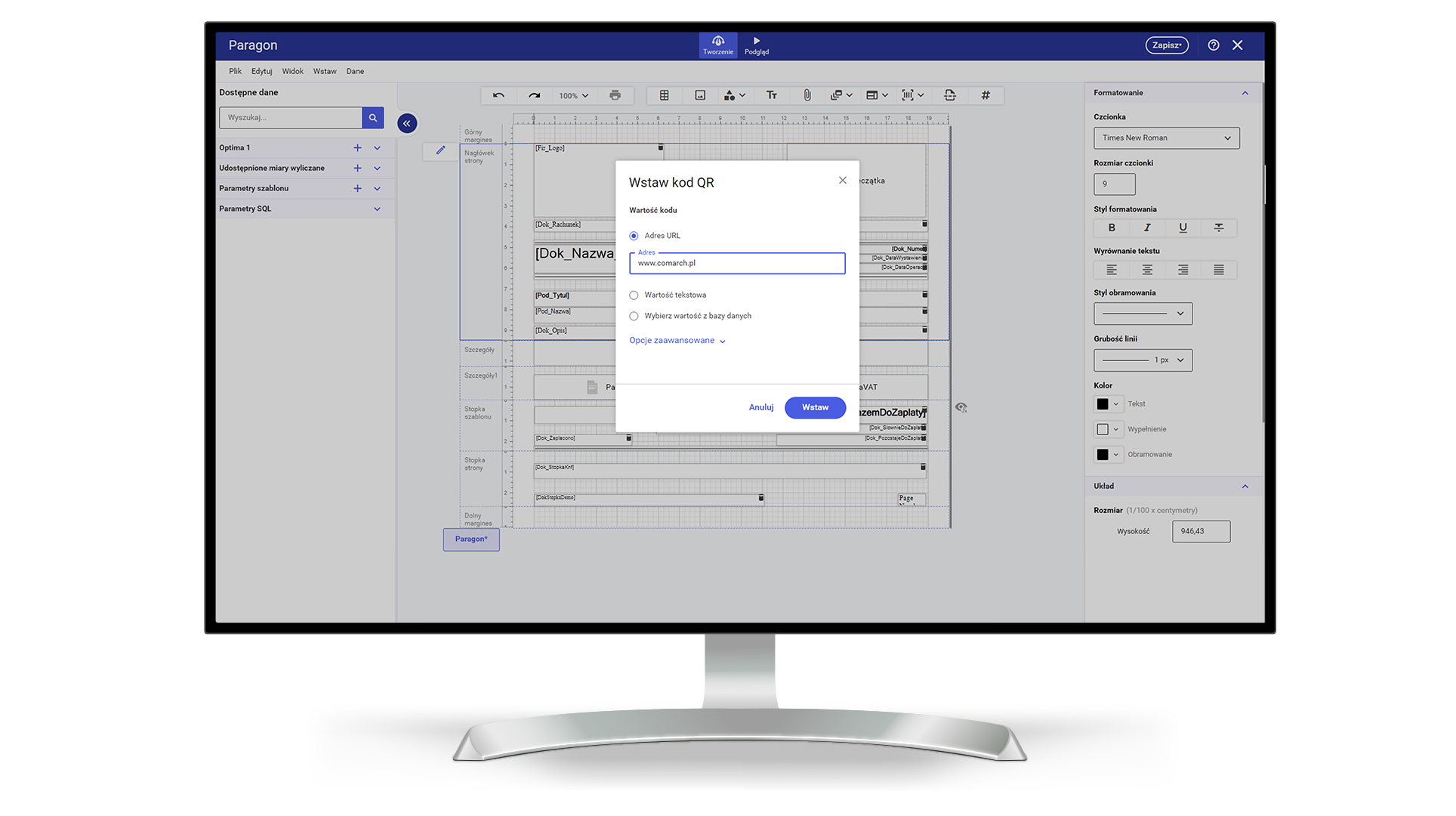Image resolution: width=1456 pixels, height=816 pixels.
Task: Click the hash numbering icon
Action: (x=985, y=95)
